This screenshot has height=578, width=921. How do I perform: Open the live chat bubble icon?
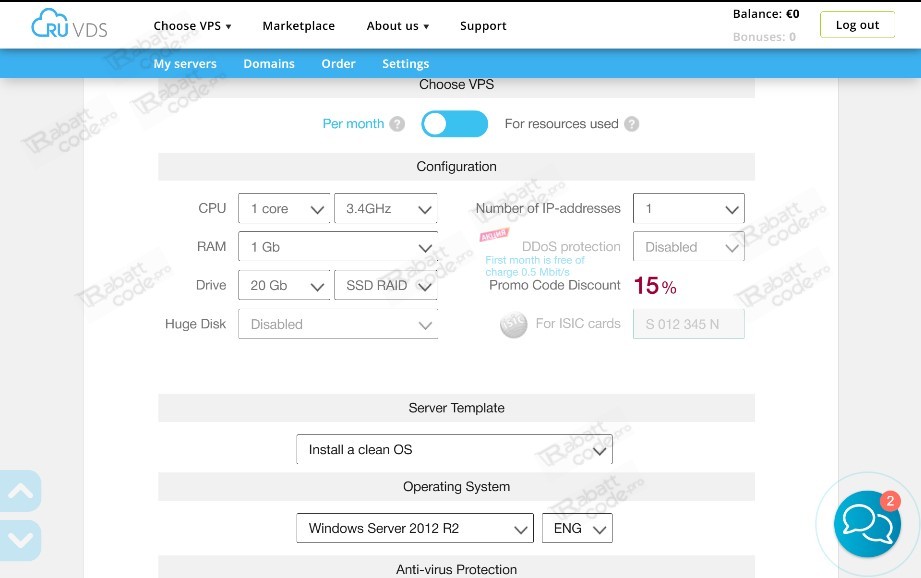click(x=867, y=524)
